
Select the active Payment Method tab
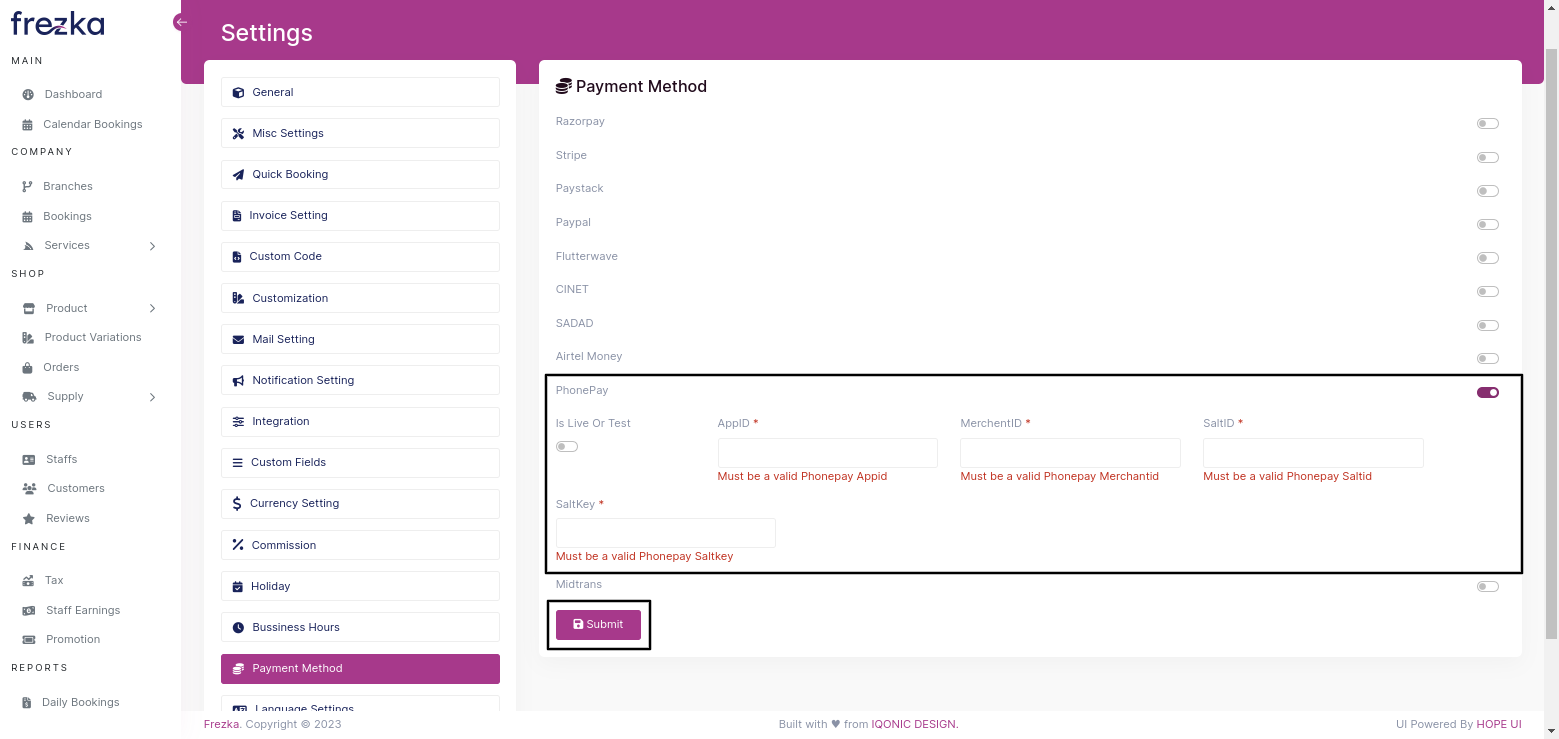(x=360, y=669)
